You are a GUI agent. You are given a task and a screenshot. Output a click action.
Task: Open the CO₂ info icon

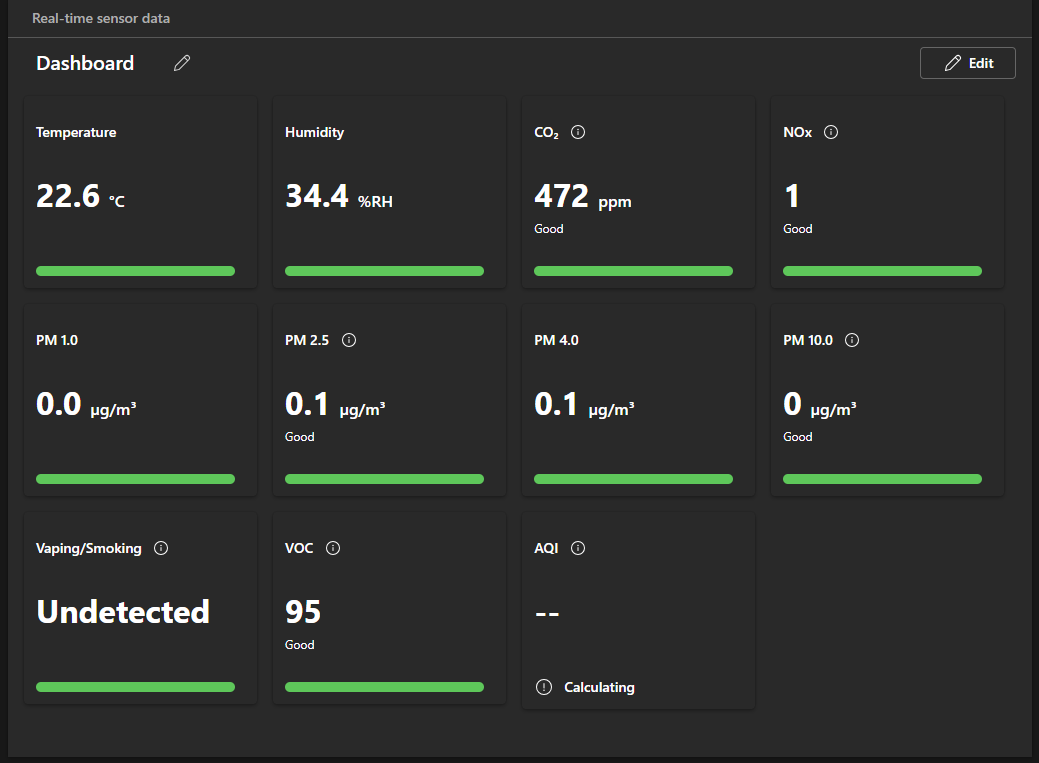click(x=578, y=132)
